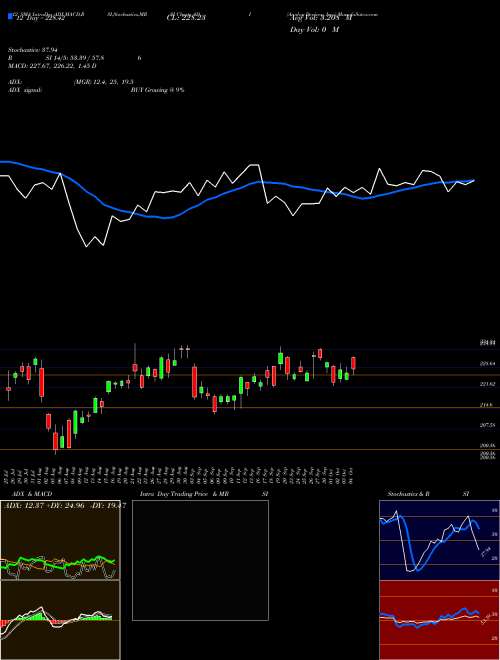Click the 'Intra Day Trading Price & MR SI' title

(204, 493)
